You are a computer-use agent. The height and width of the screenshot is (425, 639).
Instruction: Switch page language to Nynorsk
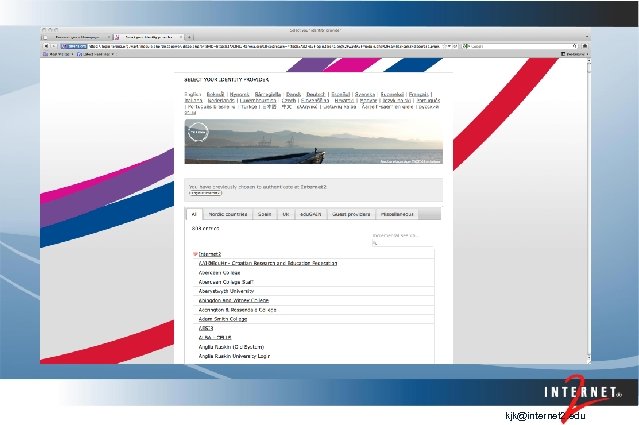[x=239, y=94]
